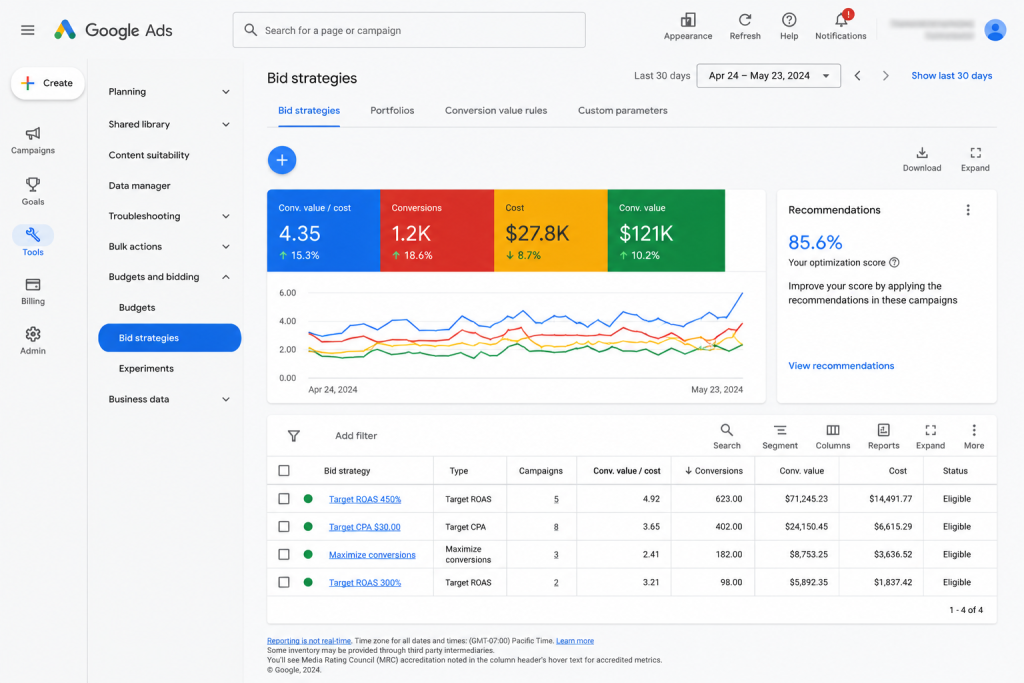Expand the chart view
1024x683 pixels.
click(x=975, y=159)
